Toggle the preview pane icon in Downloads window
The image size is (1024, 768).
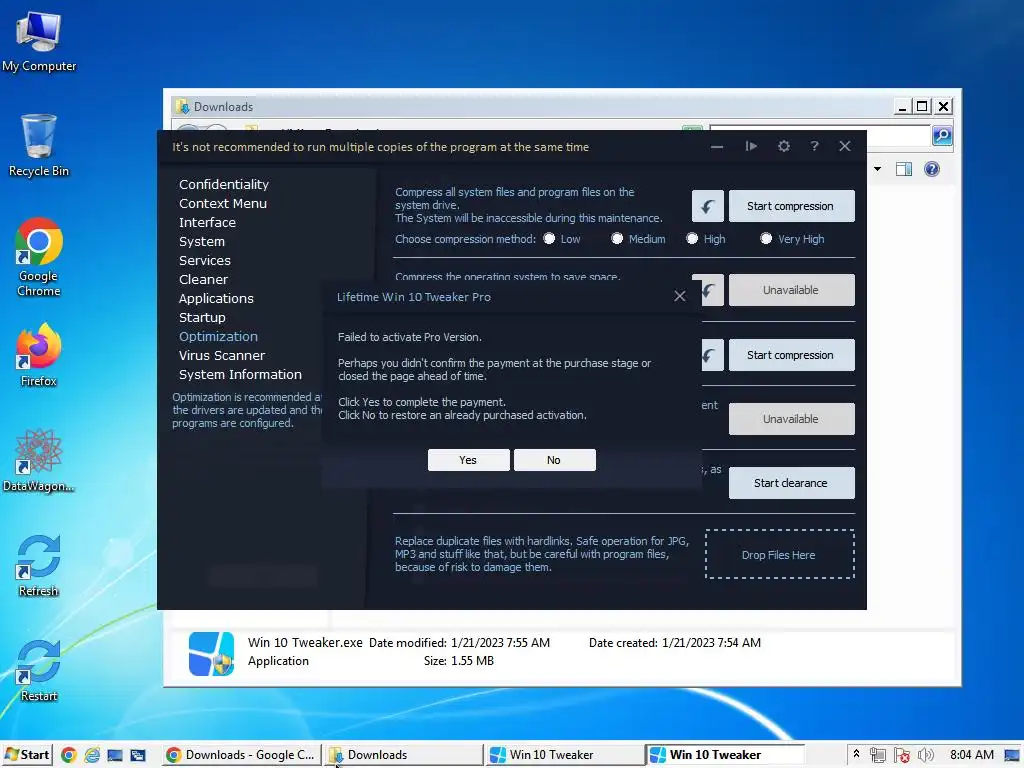(x=904, y=169)
